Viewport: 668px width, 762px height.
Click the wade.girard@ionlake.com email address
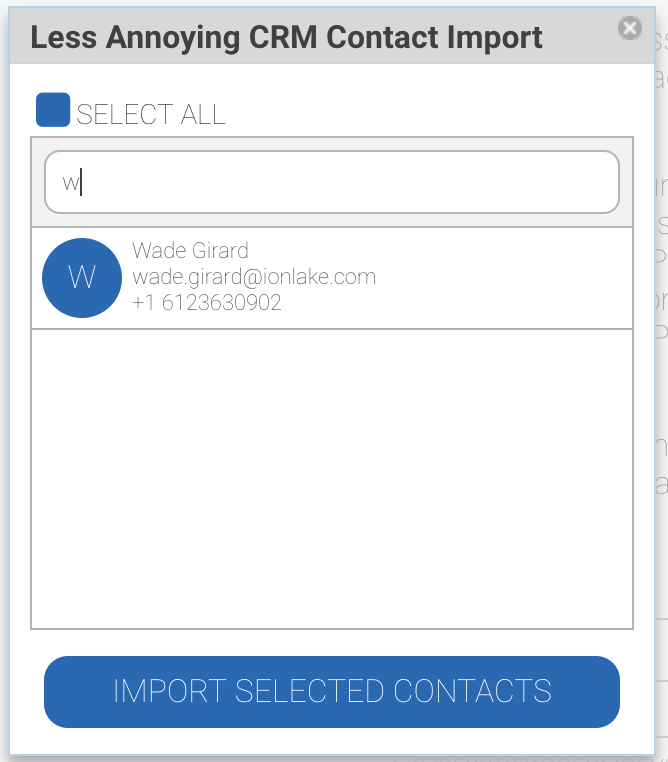(254, 276)
